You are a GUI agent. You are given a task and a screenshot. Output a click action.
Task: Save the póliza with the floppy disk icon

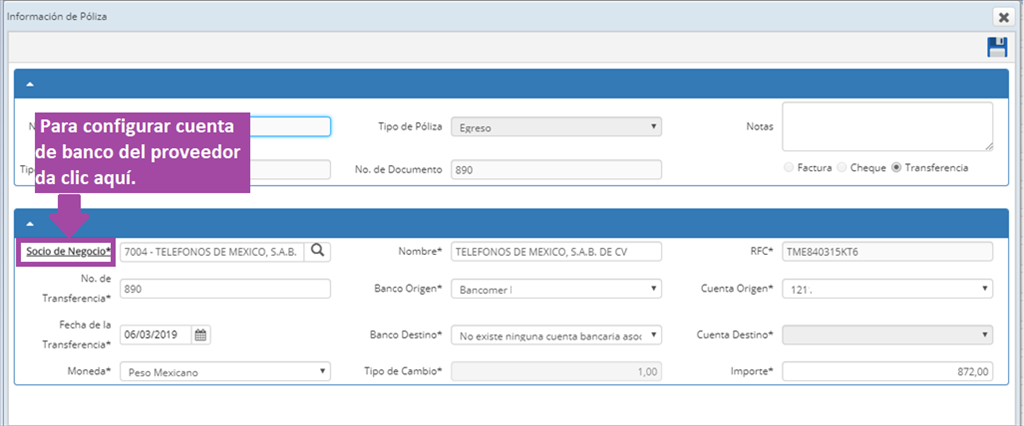(x=997, y=48)
